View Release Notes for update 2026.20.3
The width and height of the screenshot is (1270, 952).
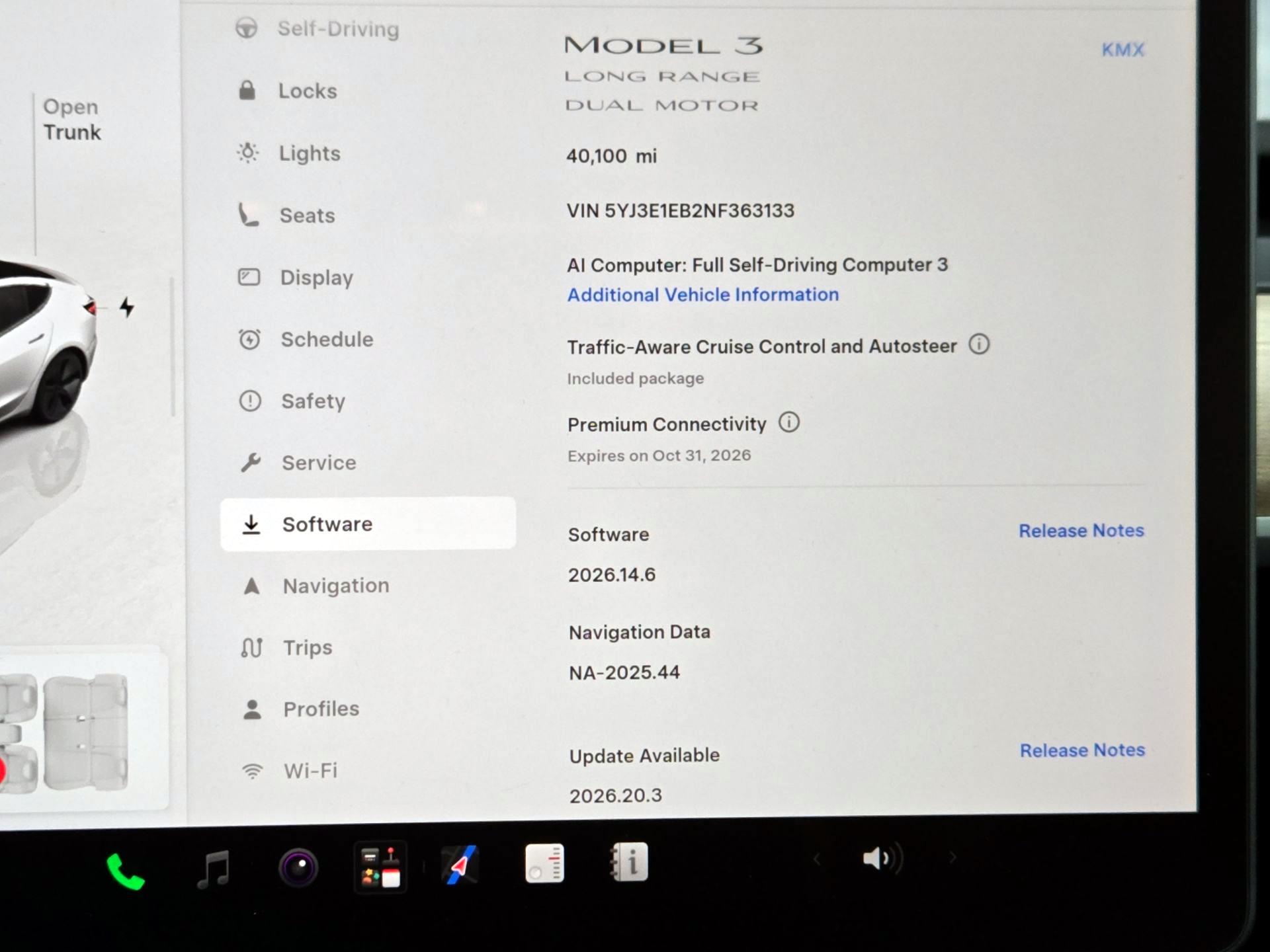pyautogui.click(x=1082, y=750)
